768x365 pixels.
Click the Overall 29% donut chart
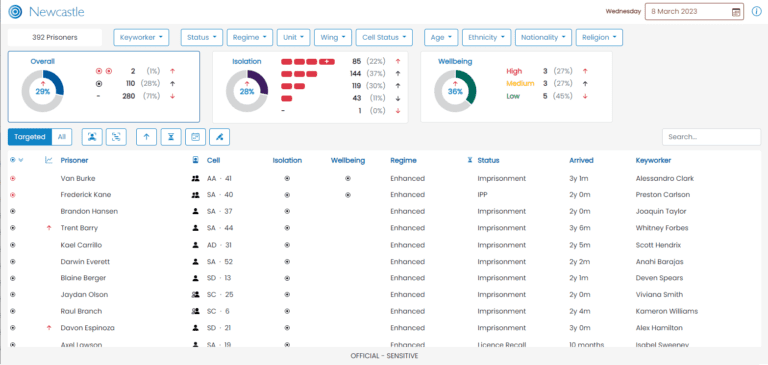[43, 91]
